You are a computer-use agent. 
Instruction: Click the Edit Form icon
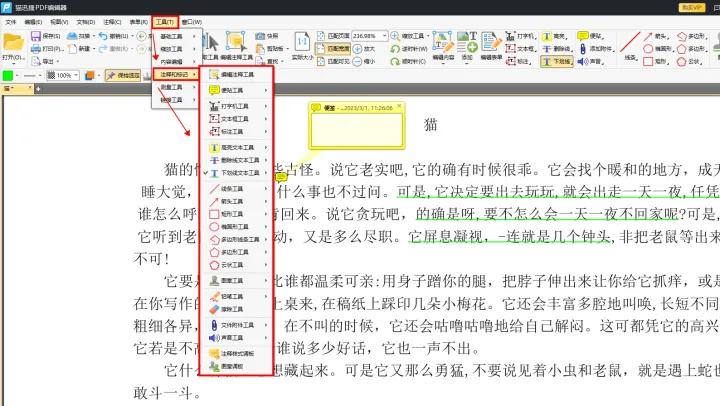tap(491, 42)
